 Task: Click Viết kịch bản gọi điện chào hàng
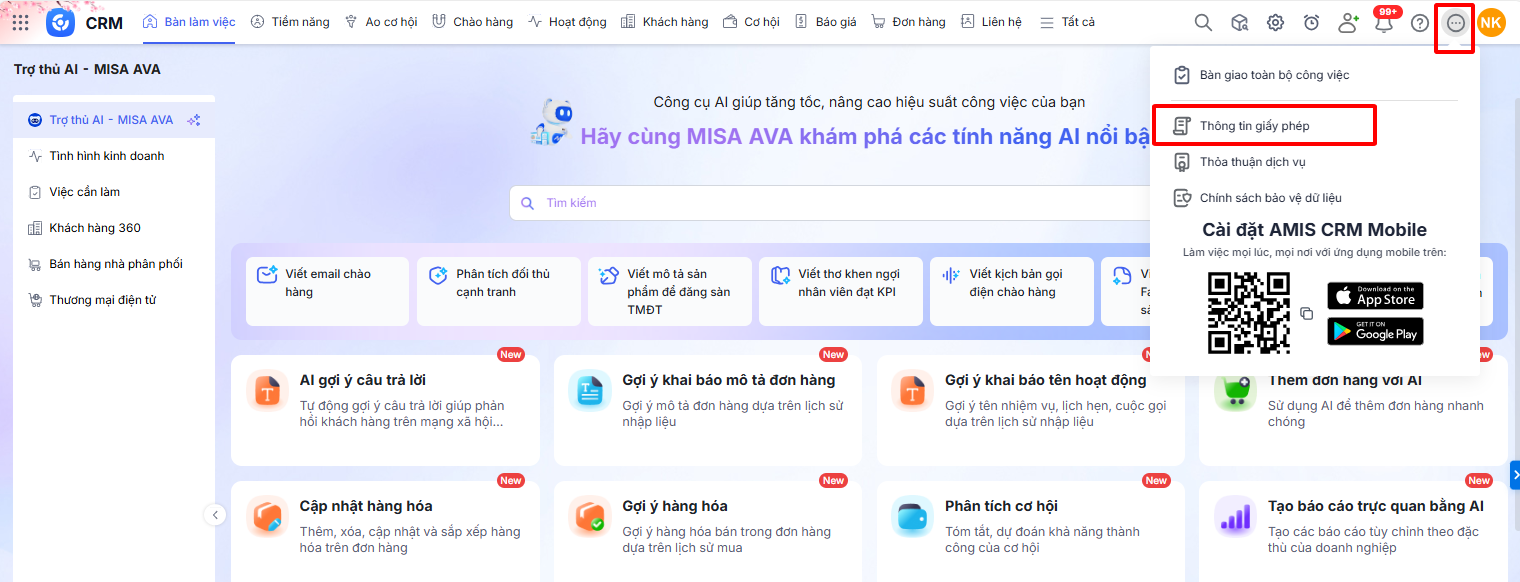(1011, 291)
